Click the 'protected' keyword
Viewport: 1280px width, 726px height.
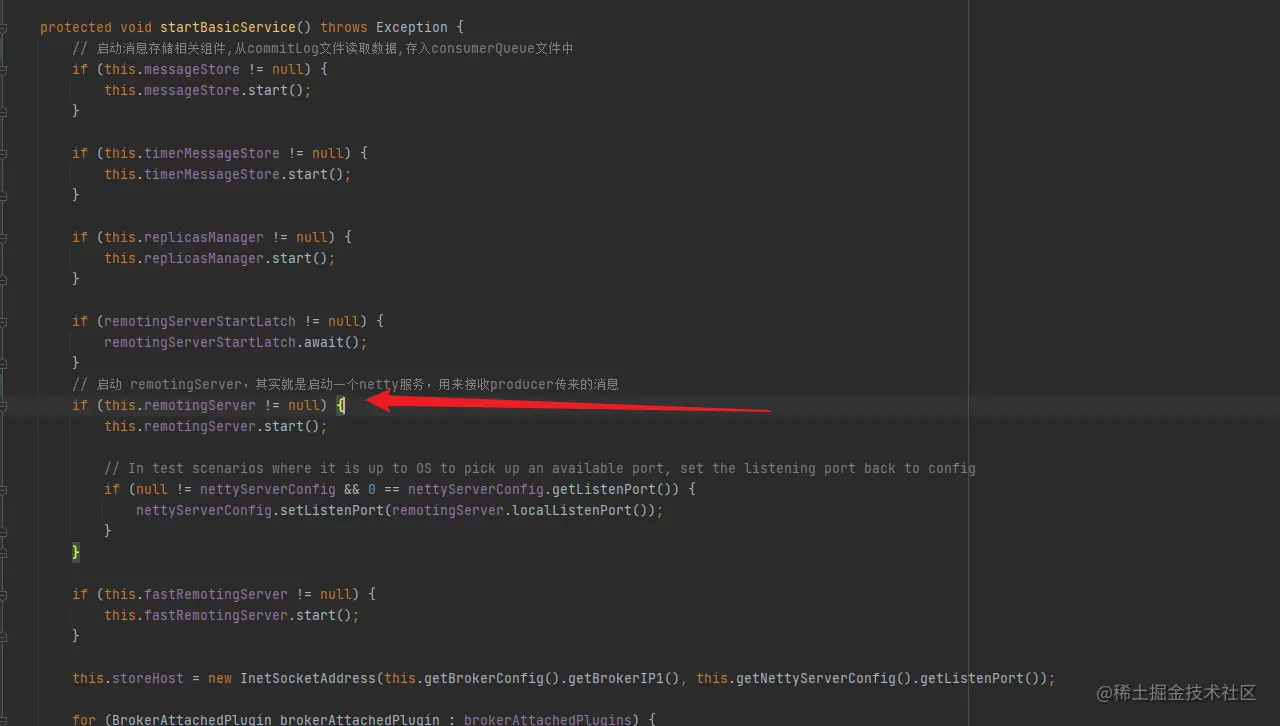pyautogui.click(x=76, y=27)
